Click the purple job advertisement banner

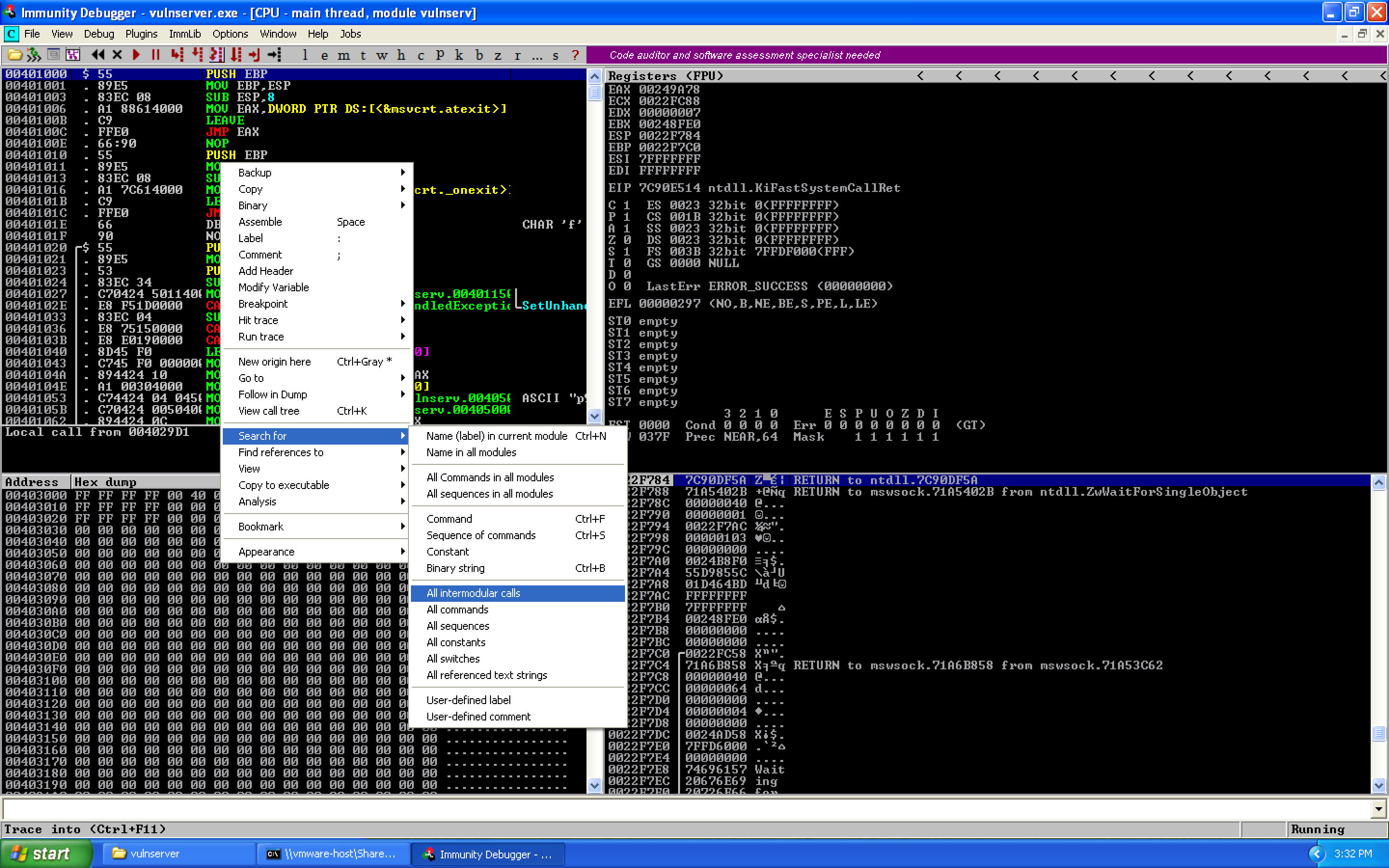[744, 55]
